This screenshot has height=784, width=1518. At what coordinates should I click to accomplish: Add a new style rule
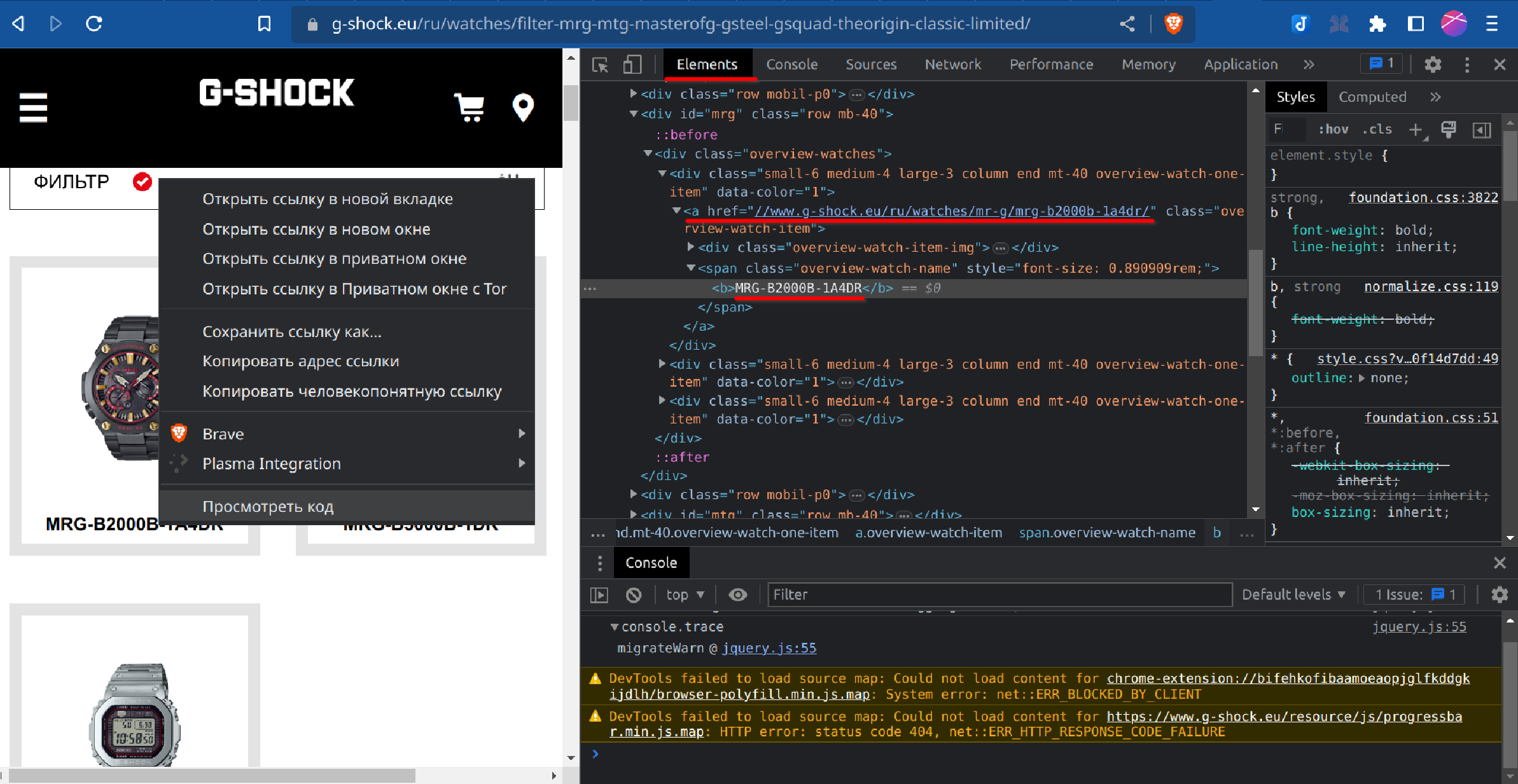(x=1416, y=130)
